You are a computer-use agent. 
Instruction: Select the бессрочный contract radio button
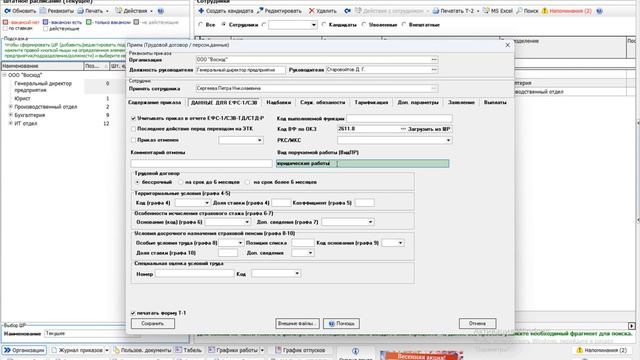pyautogui.click(x=138, y=182)
